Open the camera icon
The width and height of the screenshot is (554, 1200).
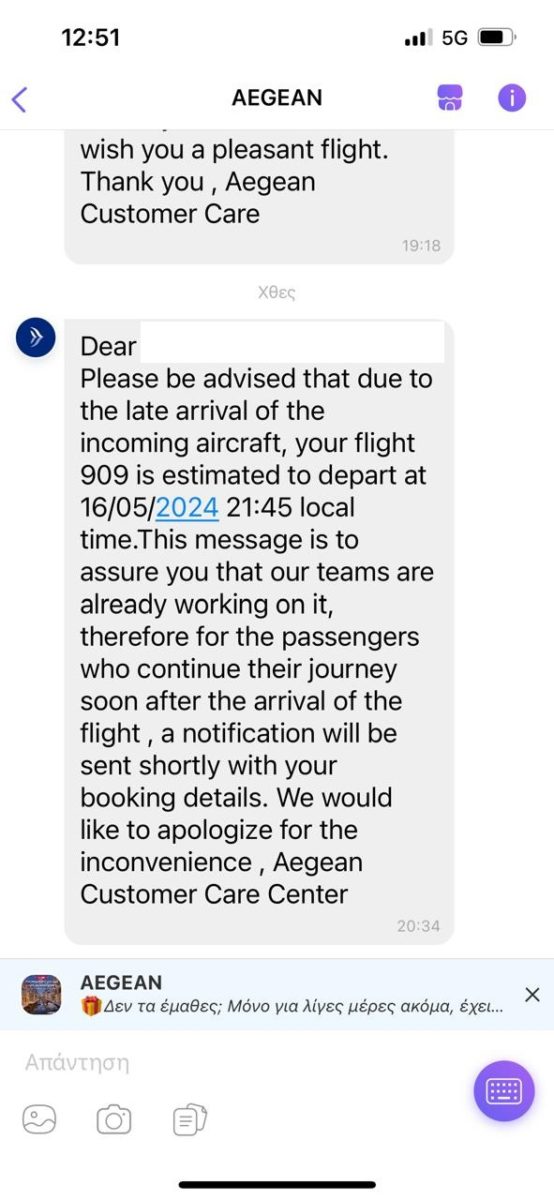(x=114, y=1120)
